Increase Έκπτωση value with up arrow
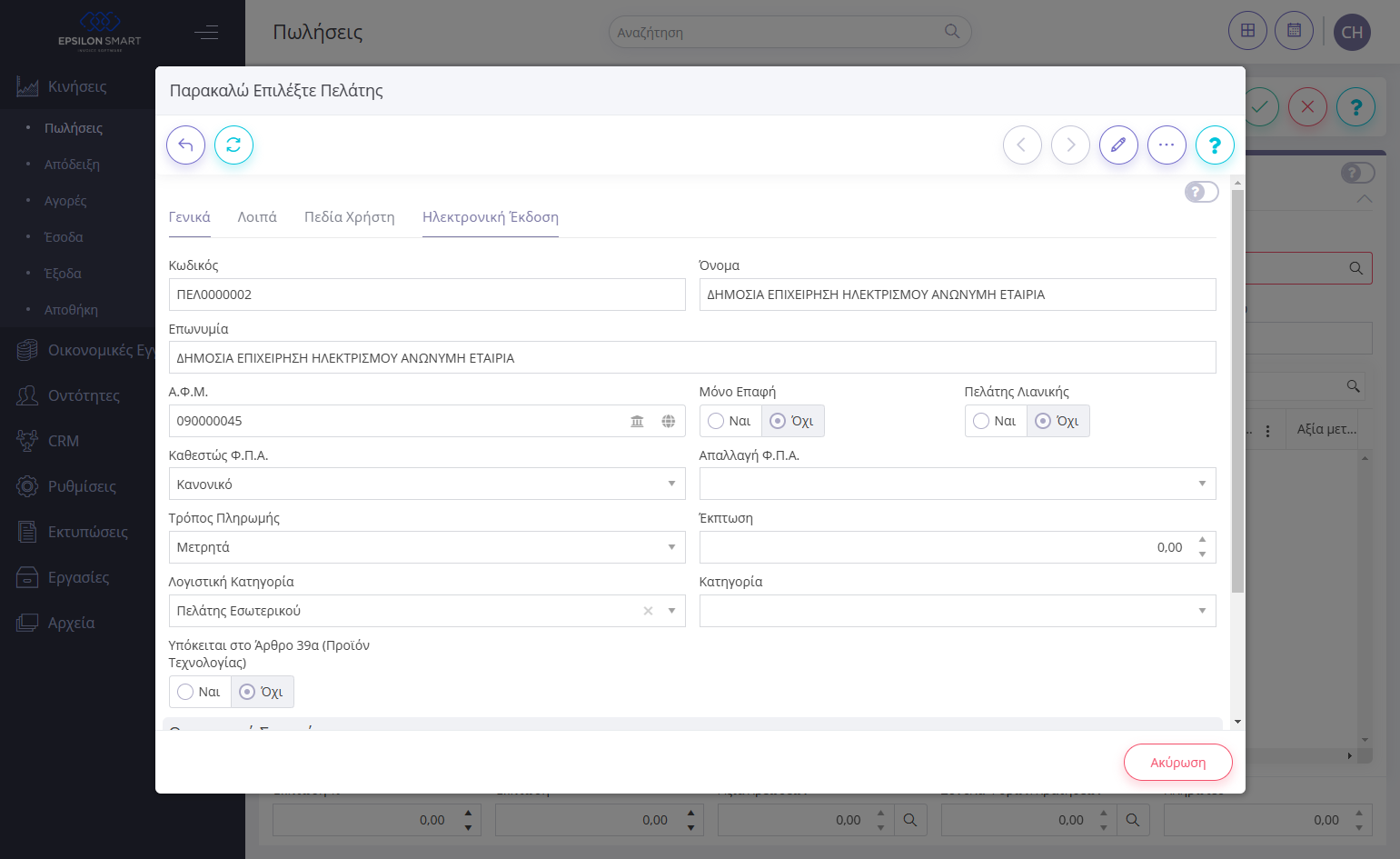 (1202, 540)
